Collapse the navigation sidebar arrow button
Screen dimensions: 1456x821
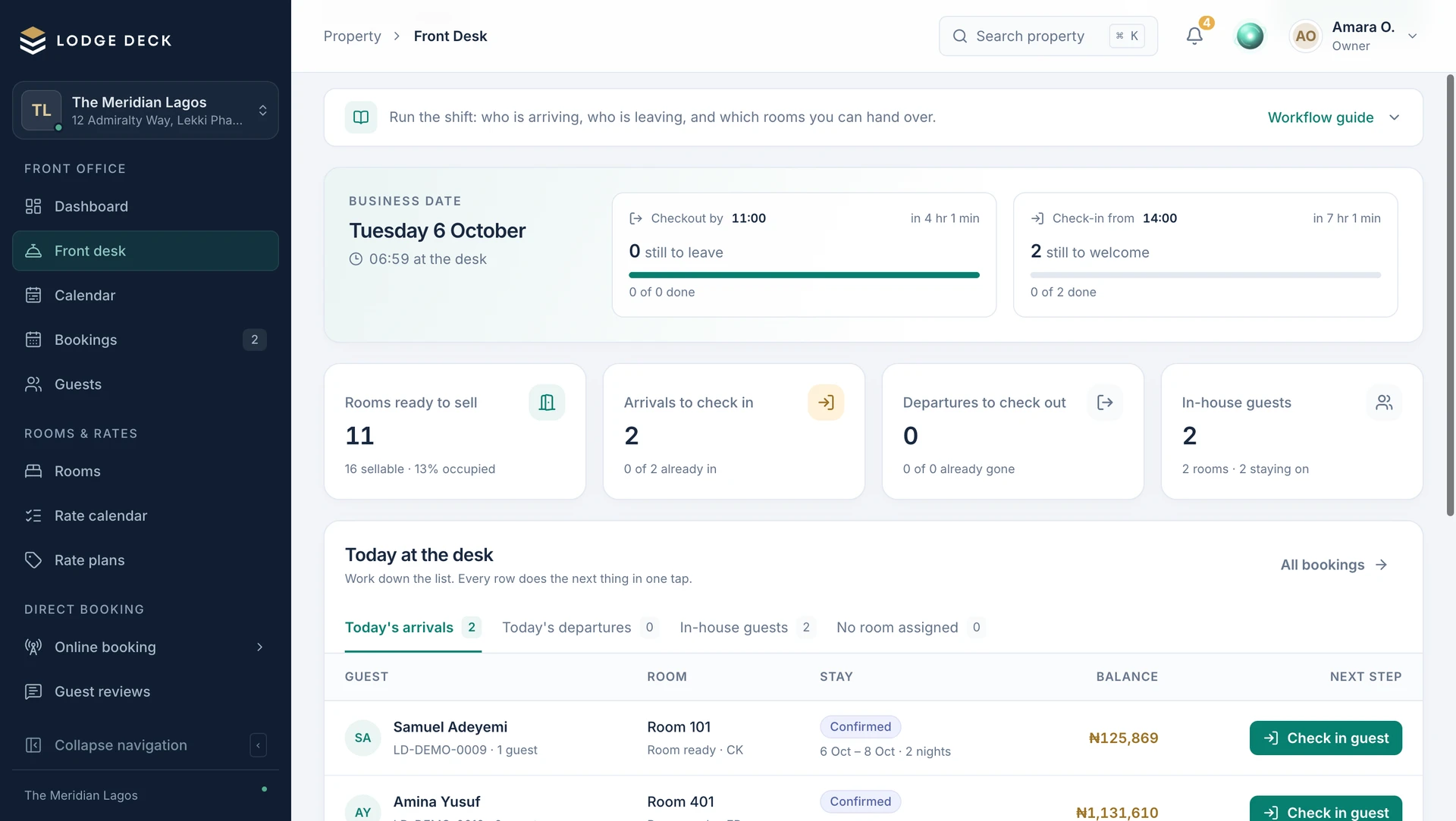(258, 745)
